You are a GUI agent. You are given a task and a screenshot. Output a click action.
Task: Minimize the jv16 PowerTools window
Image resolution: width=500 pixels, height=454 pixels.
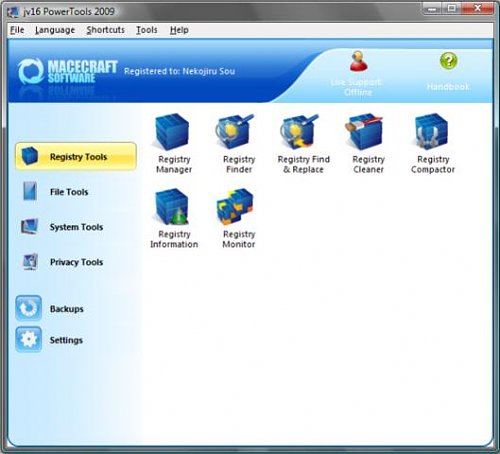432,9
